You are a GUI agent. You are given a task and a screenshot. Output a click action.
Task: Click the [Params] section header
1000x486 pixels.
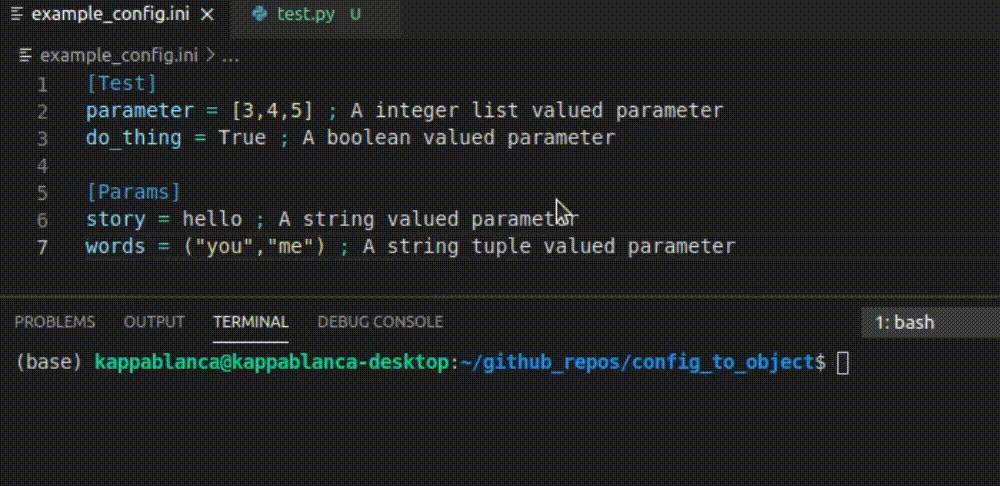[133, 192]
